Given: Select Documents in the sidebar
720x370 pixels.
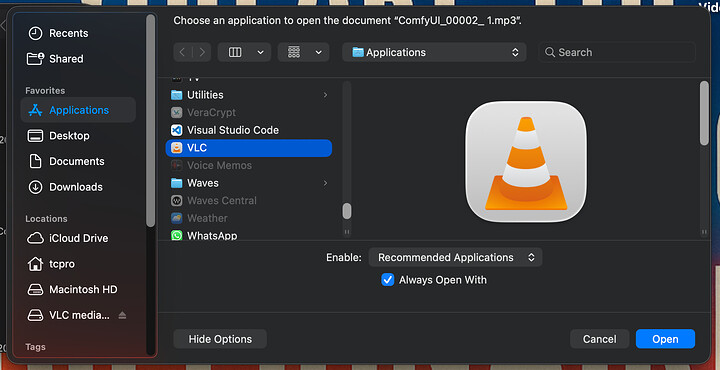Looking at the screenshot, I should (78, 161).
